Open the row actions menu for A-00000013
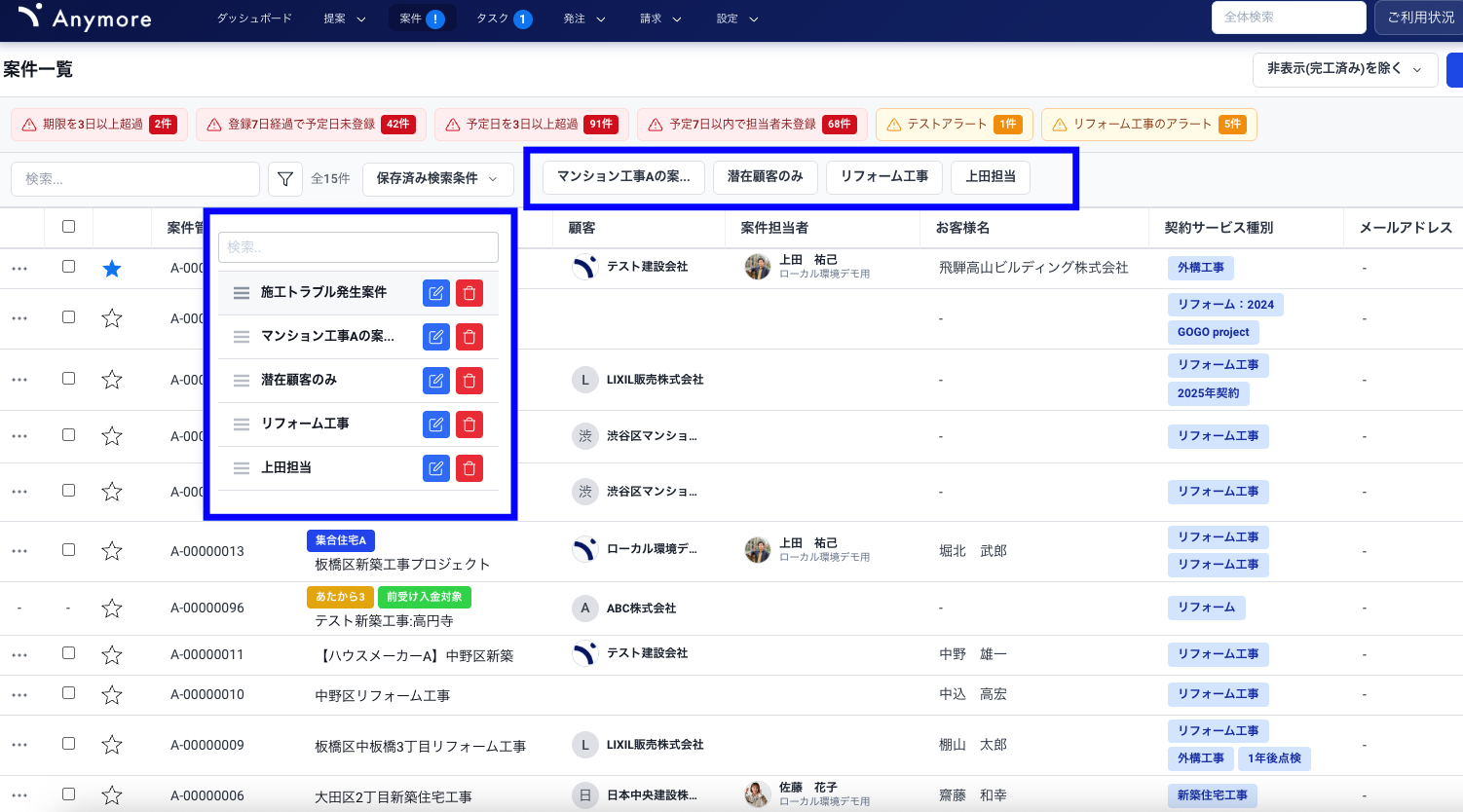1463x812 pixels. point(19,550)
